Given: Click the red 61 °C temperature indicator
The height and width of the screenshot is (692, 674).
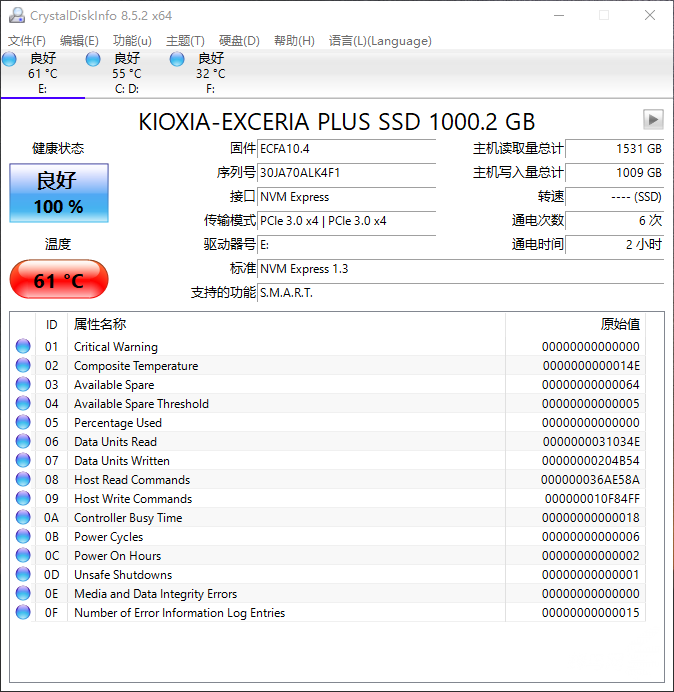Looking at the screenshot, I should click(x=59, y=279).
